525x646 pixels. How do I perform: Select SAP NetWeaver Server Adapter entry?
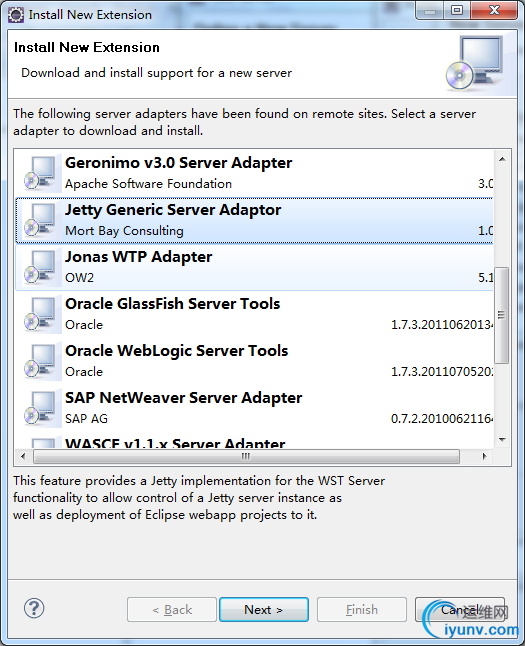coord(254,408)
